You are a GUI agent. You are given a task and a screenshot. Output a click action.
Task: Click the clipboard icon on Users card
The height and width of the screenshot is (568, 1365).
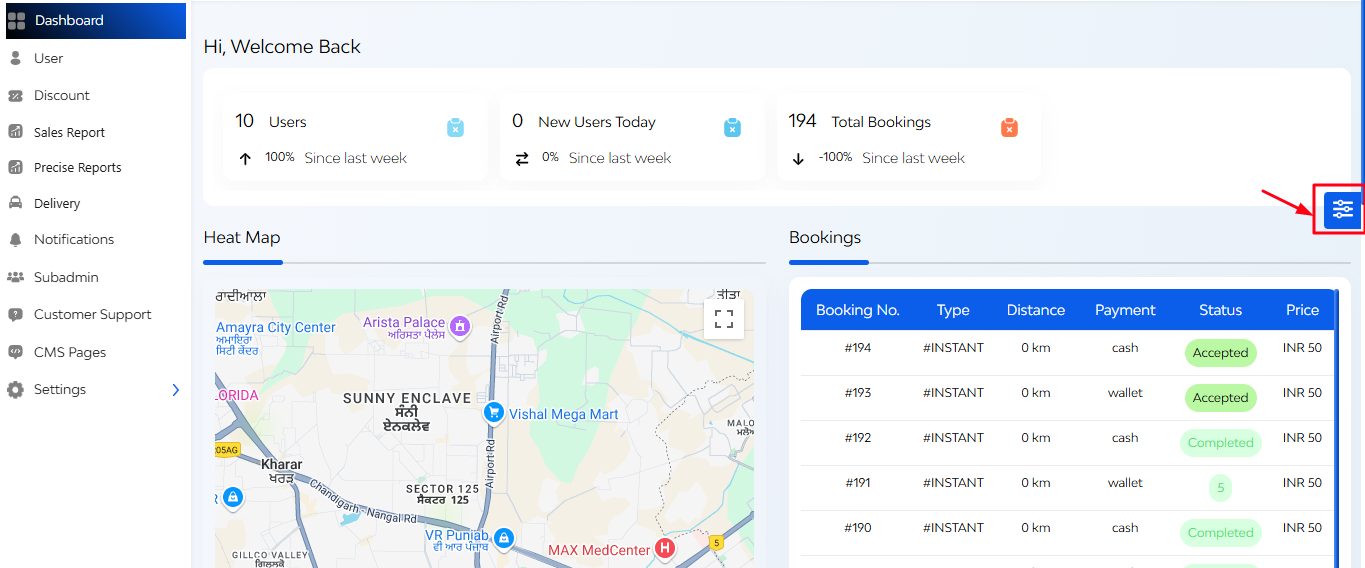(x=455, y=127)
